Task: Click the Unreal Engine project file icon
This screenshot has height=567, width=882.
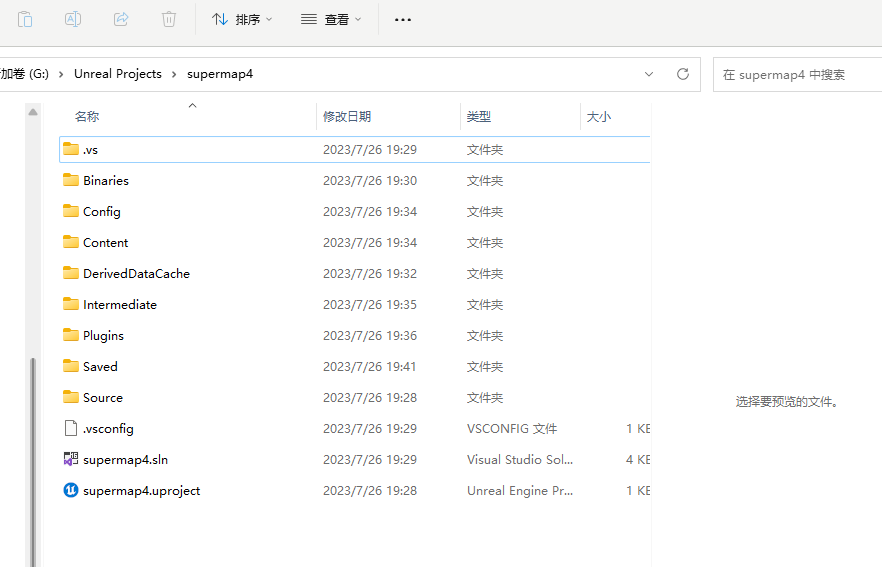Action: coord(71,490)
